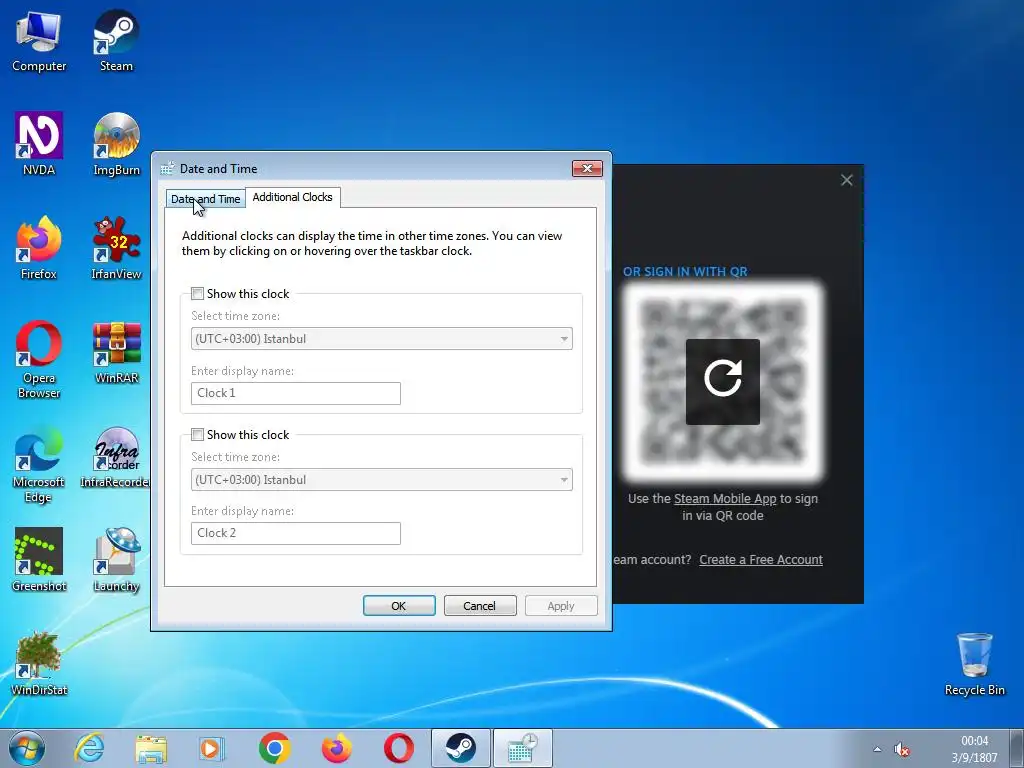Open time zone dropdown above Clock 1
The image size is (1024, 768).
[381, 339]
